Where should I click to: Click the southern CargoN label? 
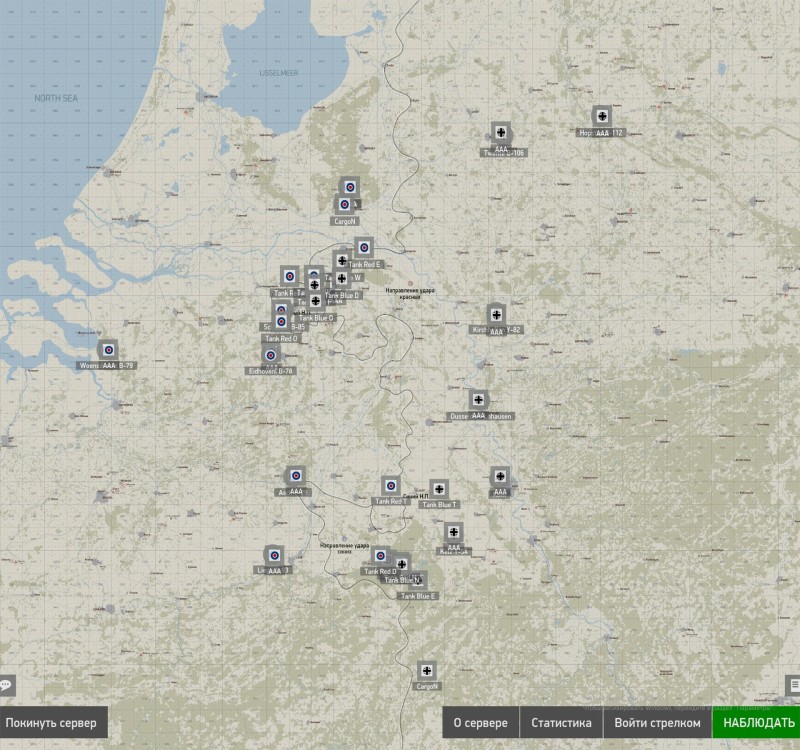pos(427,687)
